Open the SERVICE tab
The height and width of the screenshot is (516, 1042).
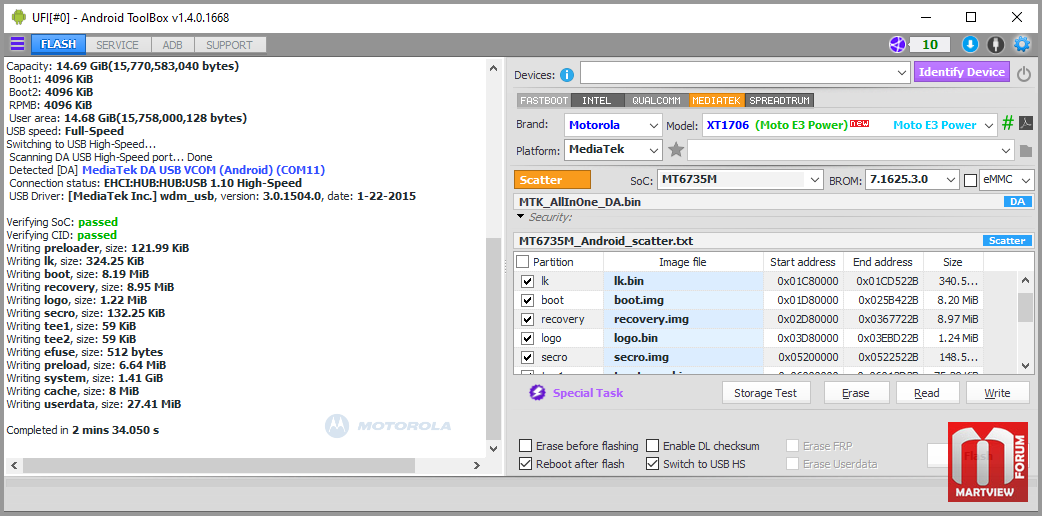pyautogui.click(x=118, y=45)
